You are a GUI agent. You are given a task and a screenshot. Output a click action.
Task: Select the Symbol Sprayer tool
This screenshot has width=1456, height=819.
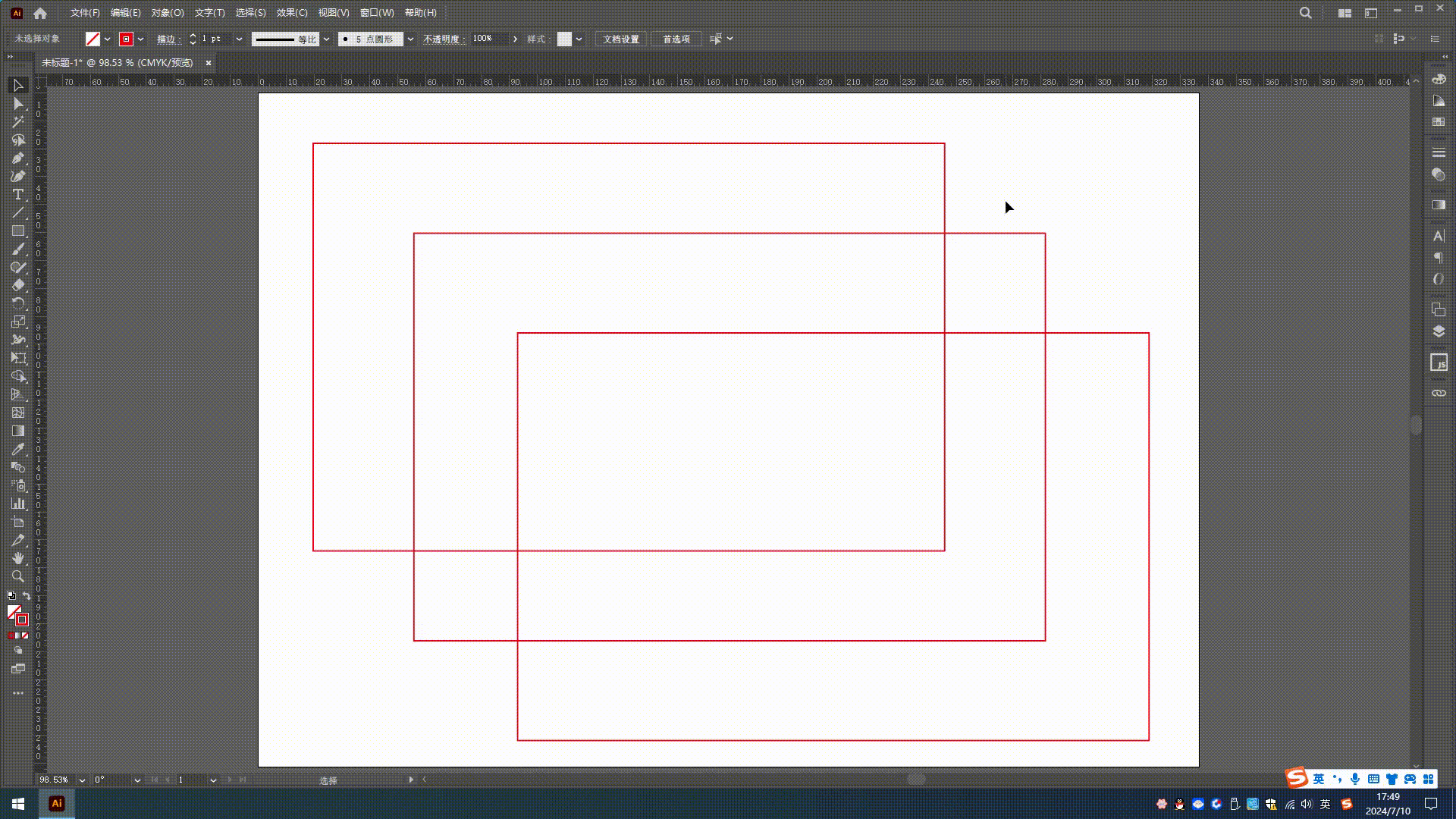coord(18,485)
